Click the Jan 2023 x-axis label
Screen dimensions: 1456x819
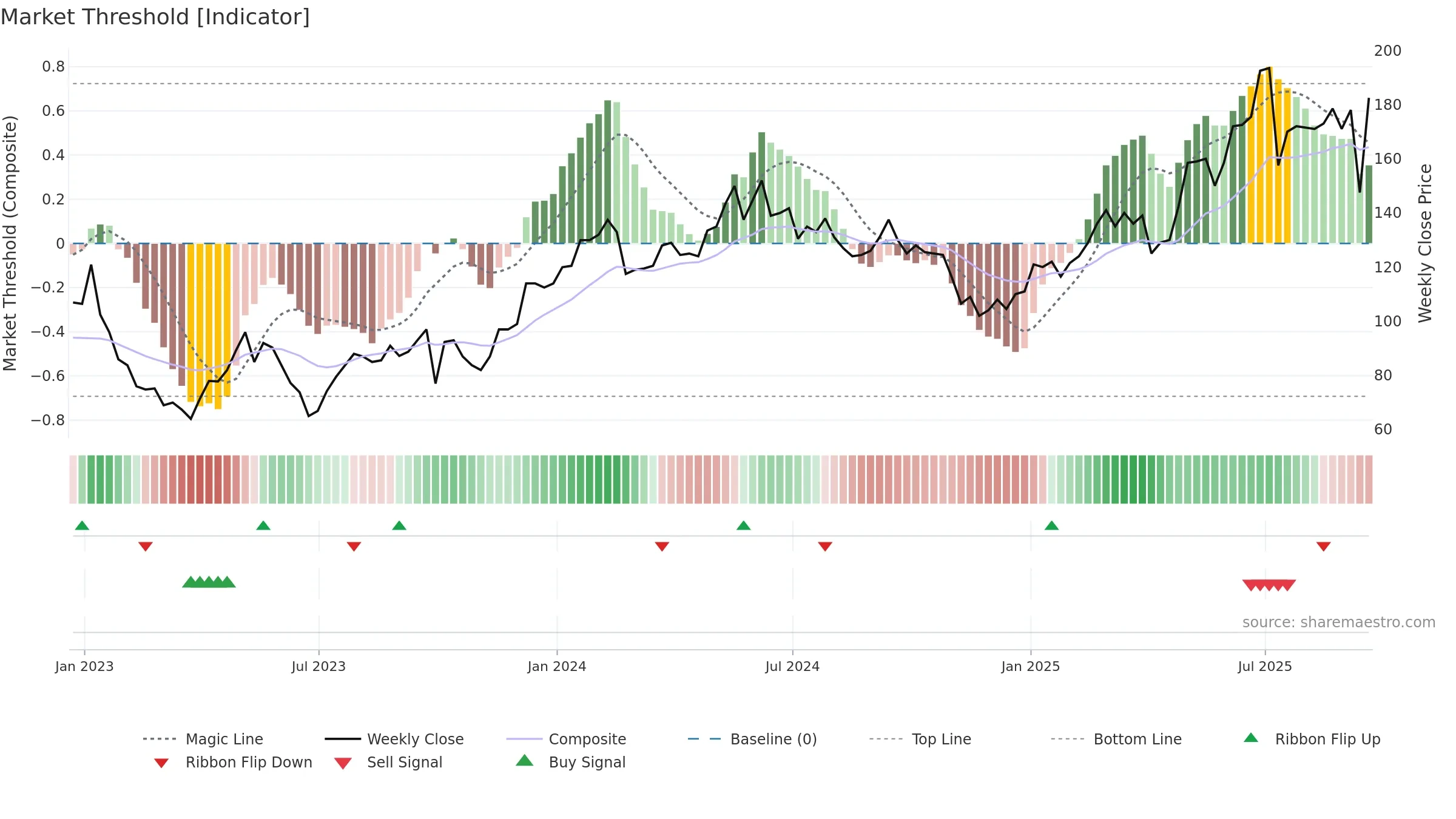[x=84, y=667]
